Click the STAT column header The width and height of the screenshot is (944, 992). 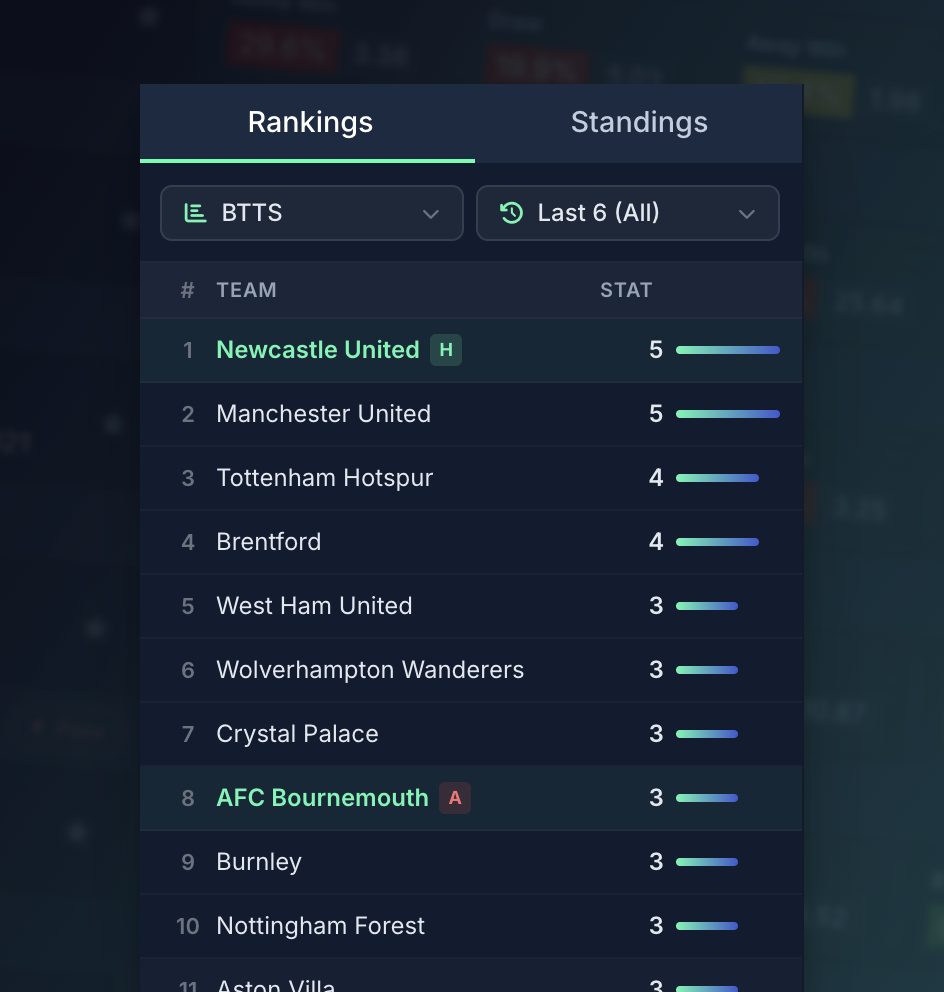point(626,290)
